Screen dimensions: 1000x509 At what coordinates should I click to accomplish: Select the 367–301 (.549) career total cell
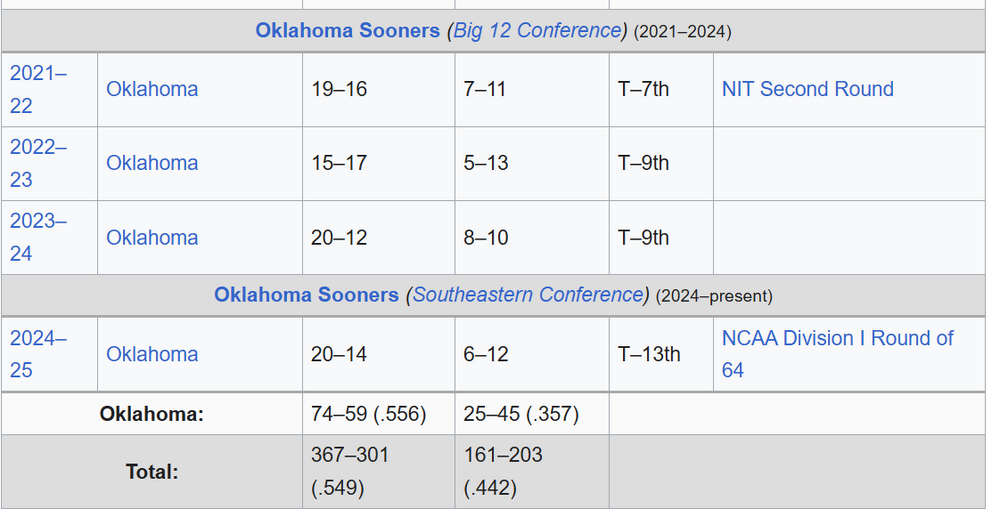coord(349,471)
